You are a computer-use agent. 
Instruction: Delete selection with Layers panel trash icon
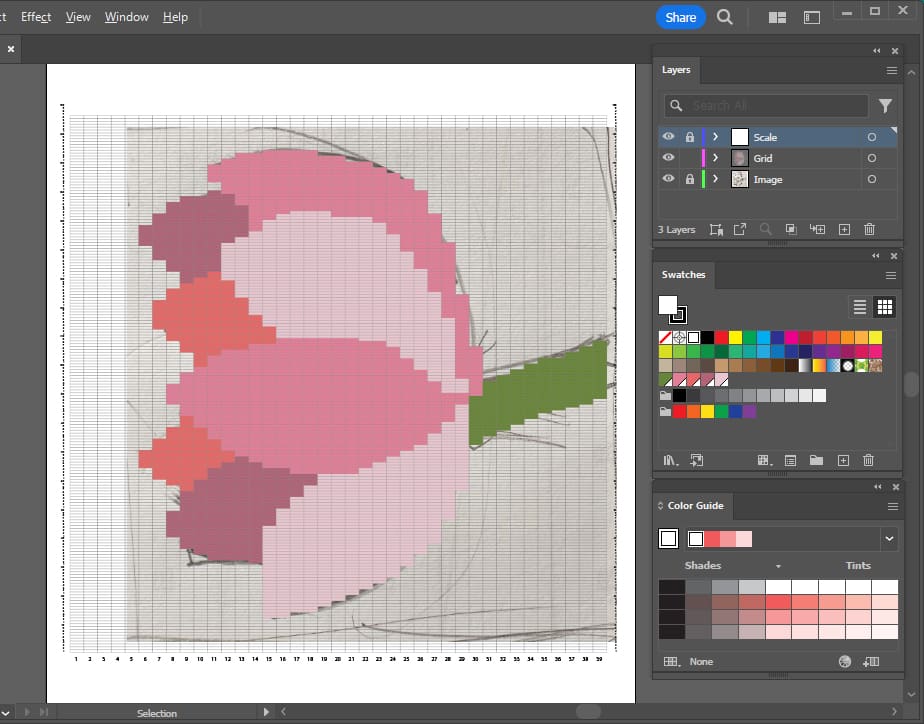(869, 229)
